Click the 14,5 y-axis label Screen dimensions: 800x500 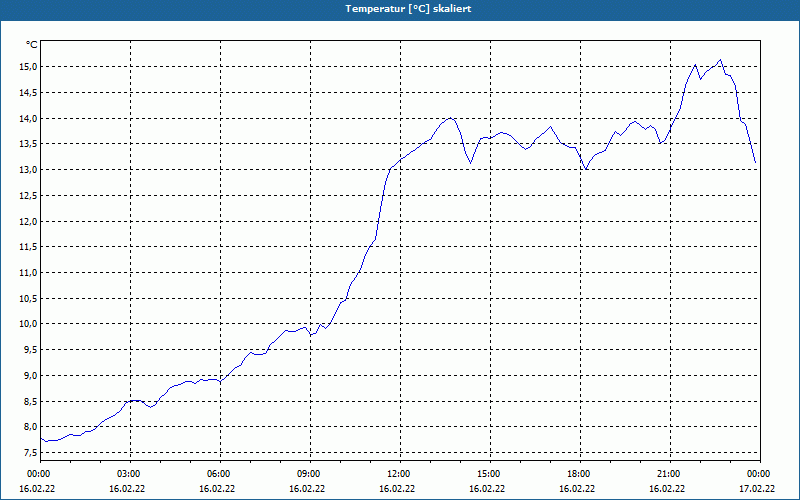(28, 92)
